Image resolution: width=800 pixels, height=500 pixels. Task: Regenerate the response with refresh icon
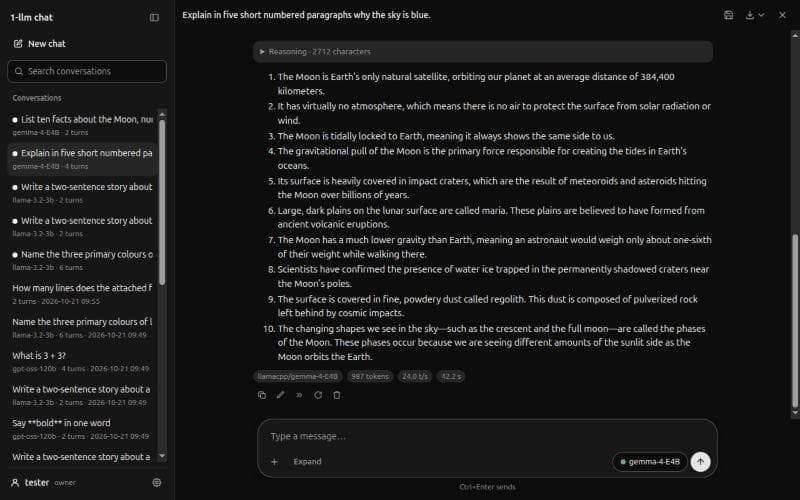tap(318, 395)
